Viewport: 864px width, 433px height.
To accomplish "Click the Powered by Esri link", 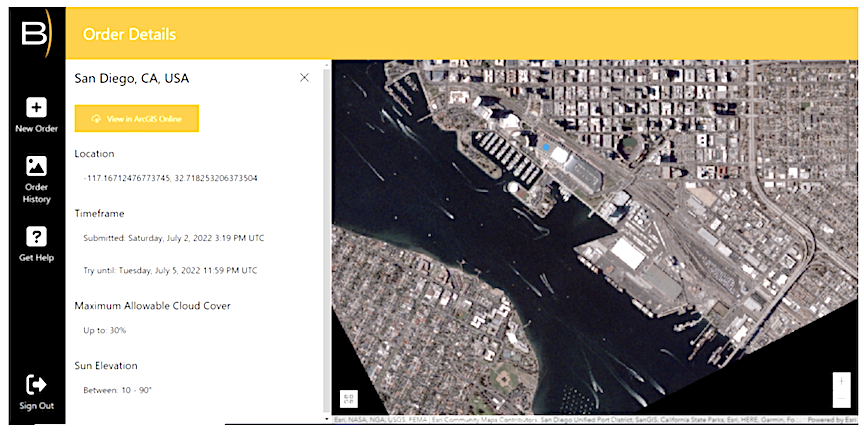I will tap(833, 420).
